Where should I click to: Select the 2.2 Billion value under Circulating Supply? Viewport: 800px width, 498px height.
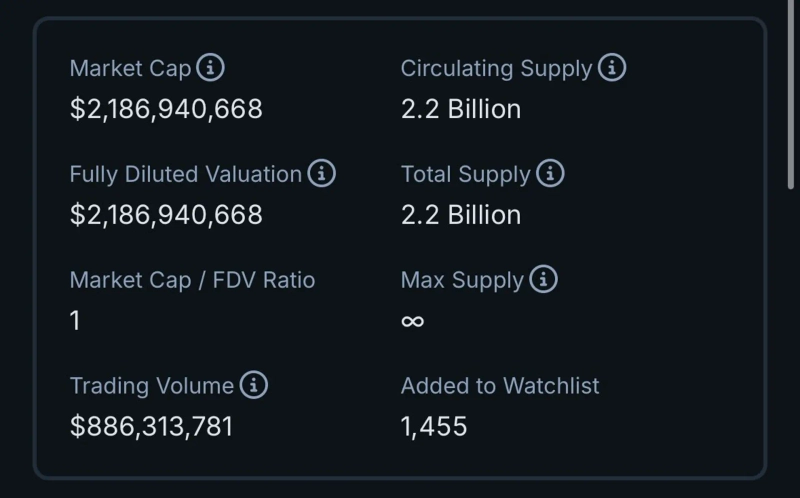(461, 109)
